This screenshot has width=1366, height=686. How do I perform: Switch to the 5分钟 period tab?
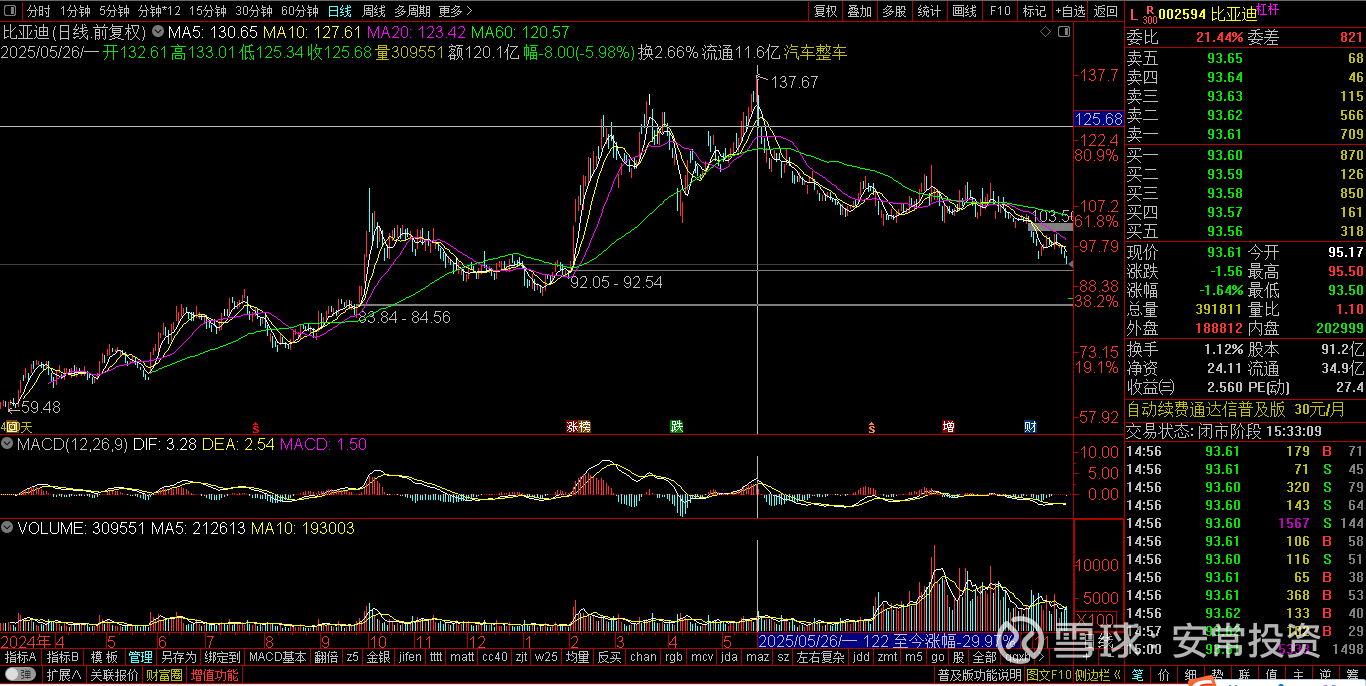click(x=114, y=11)
